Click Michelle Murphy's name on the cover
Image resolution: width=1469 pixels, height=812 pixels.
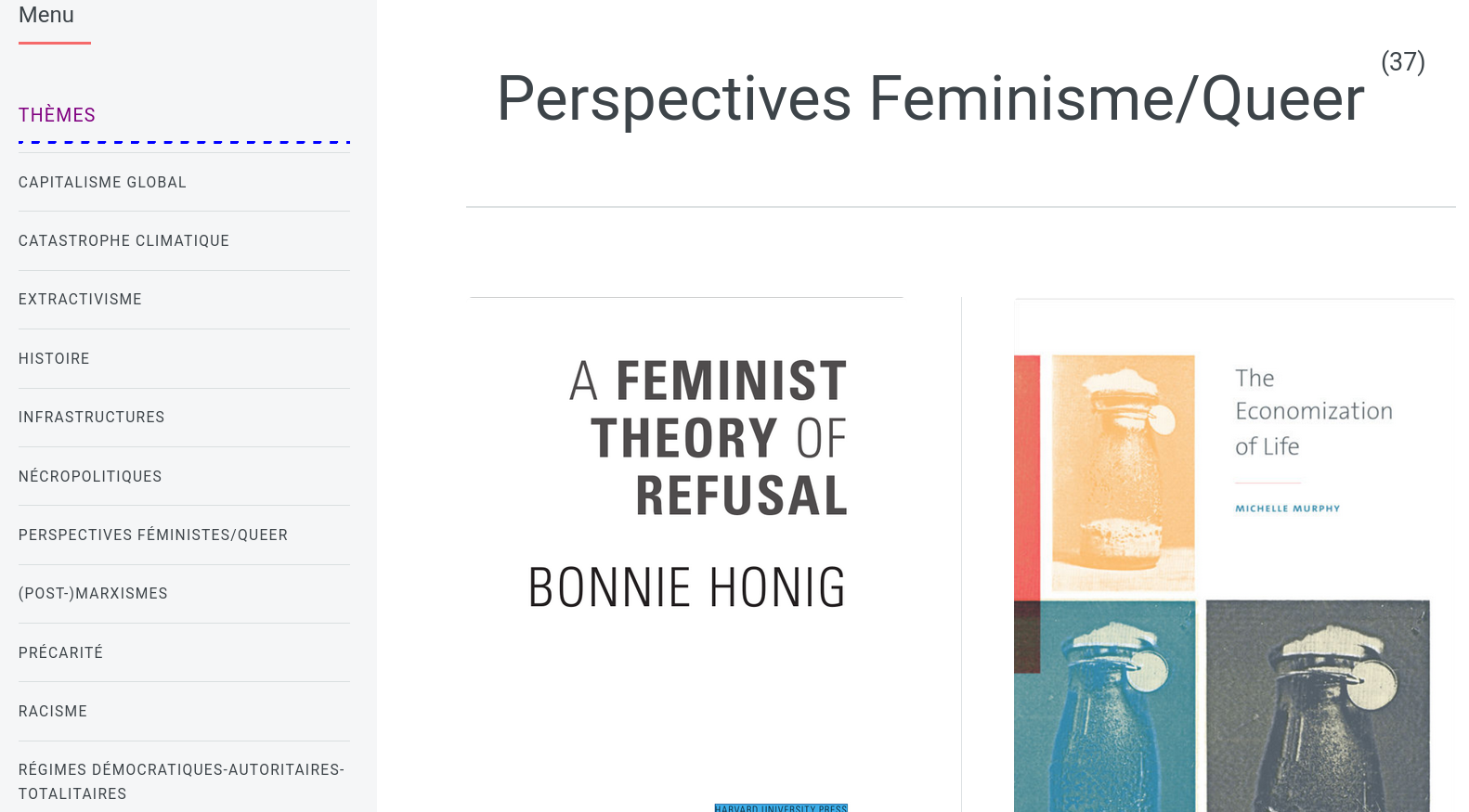tap(1287, 509)
